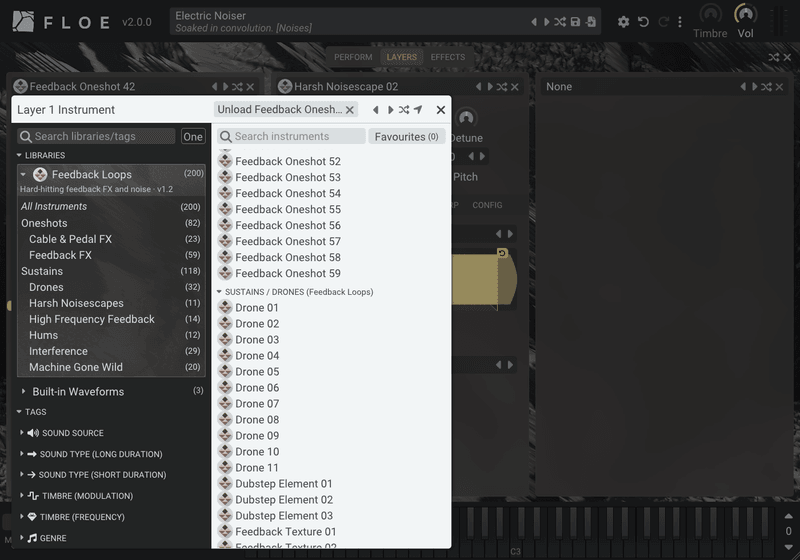This screenshot has height=560, width=800.
Task: Select All Instruments folder
Action: 111,207
